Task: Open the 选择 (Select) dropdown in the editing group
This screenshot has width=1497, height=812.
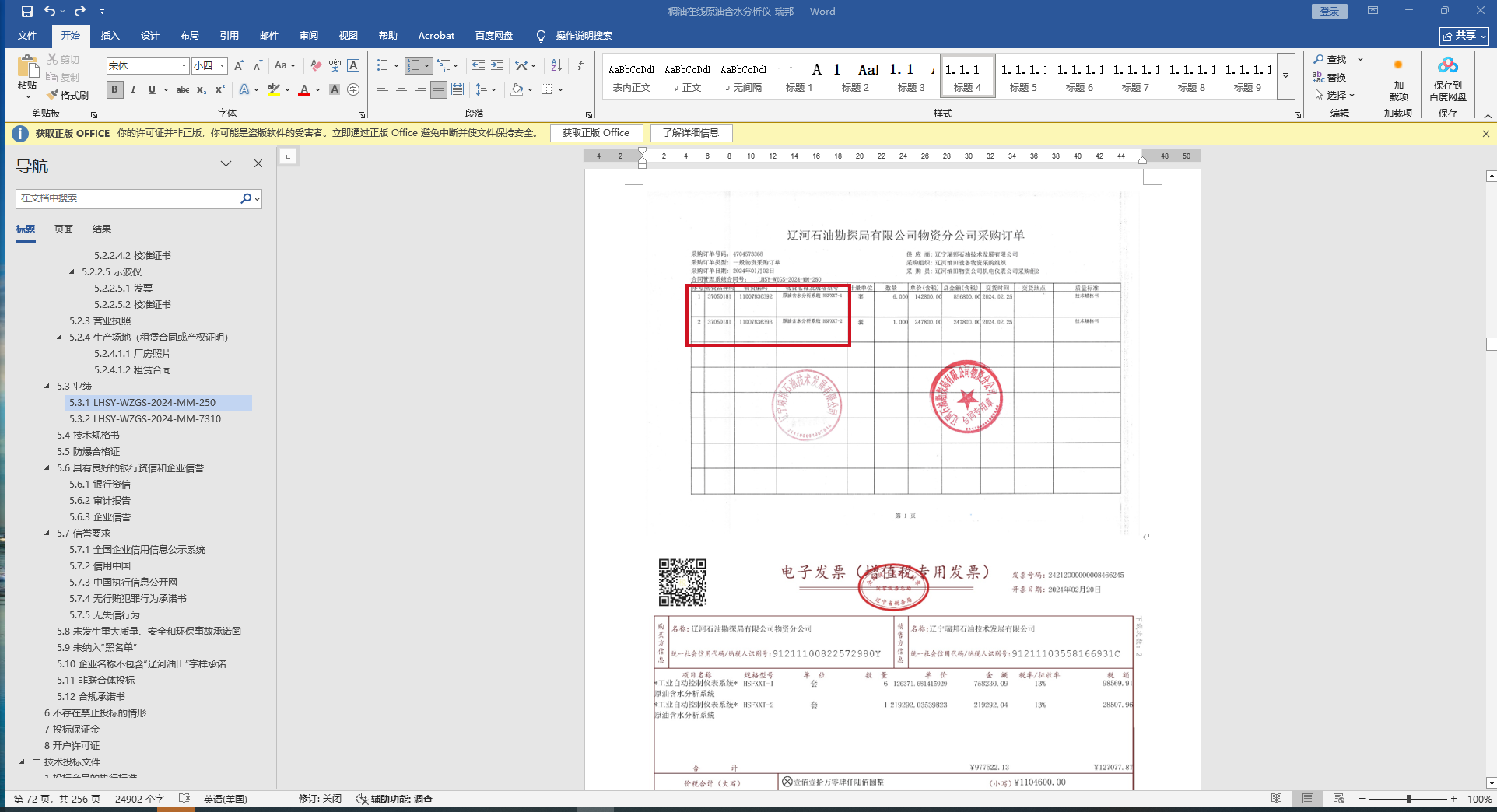Action: [1335, 95]
